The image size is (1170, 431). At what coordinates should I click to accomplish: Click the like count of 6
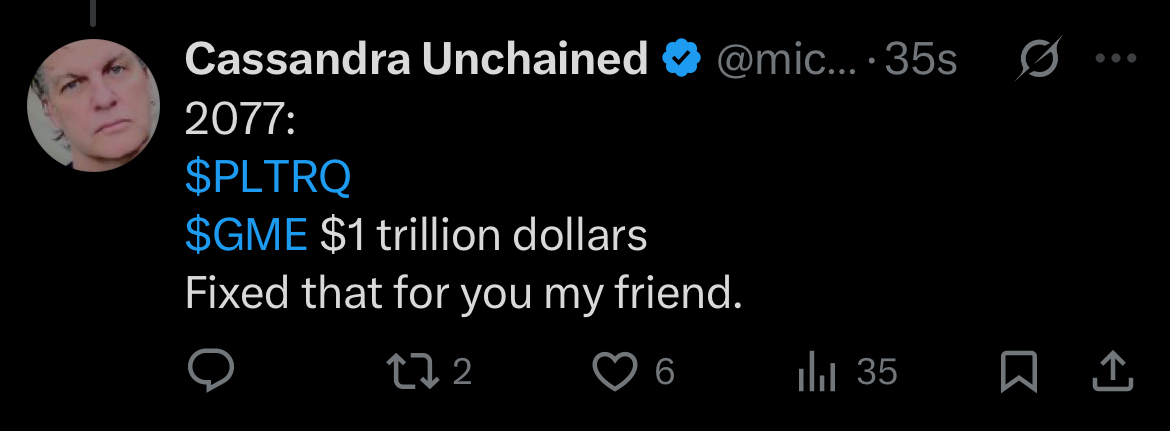(x=664, y=371)
